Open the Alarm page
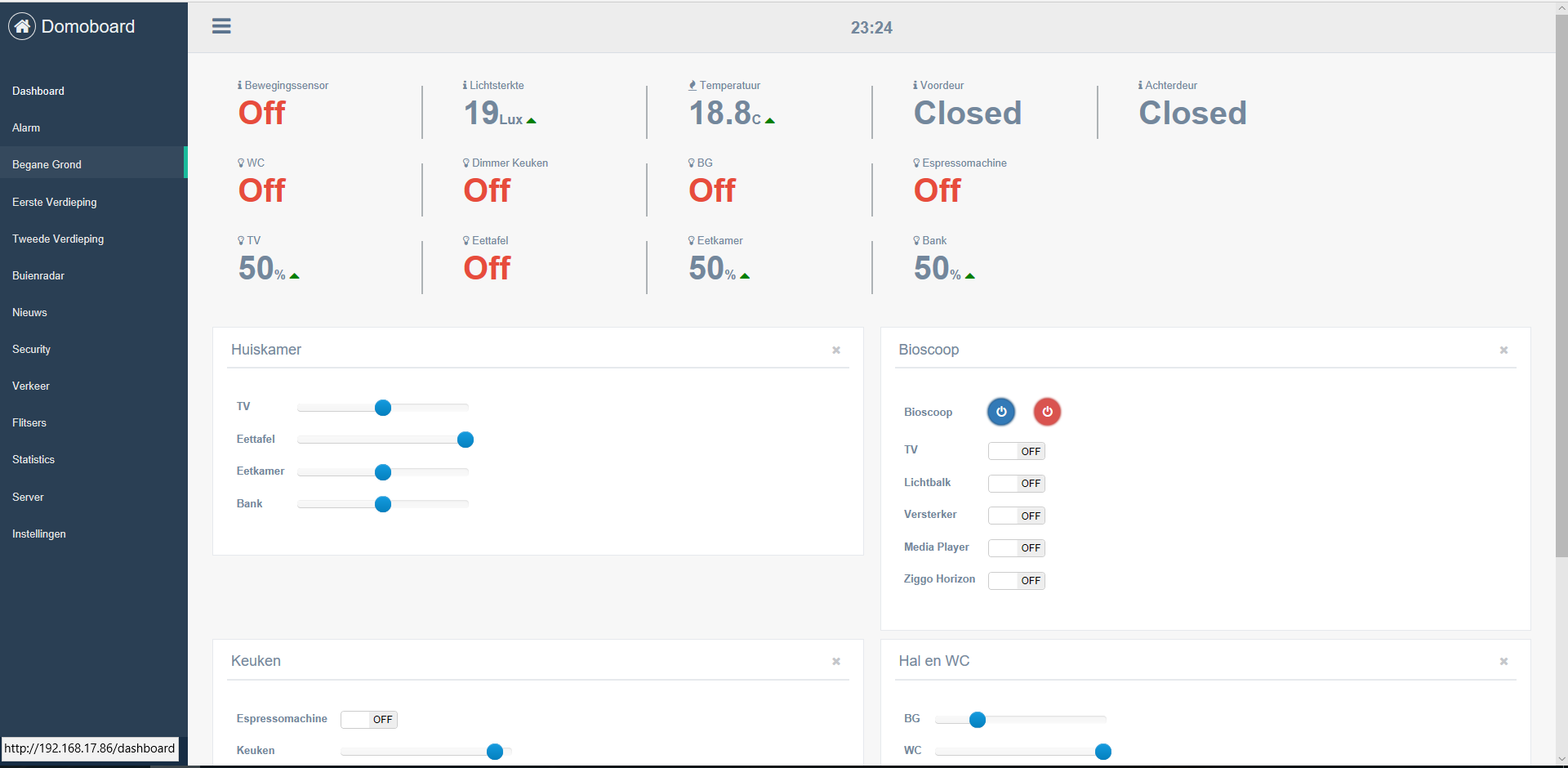This screenshot has width=1568, height=768. [x=94, y=127]
